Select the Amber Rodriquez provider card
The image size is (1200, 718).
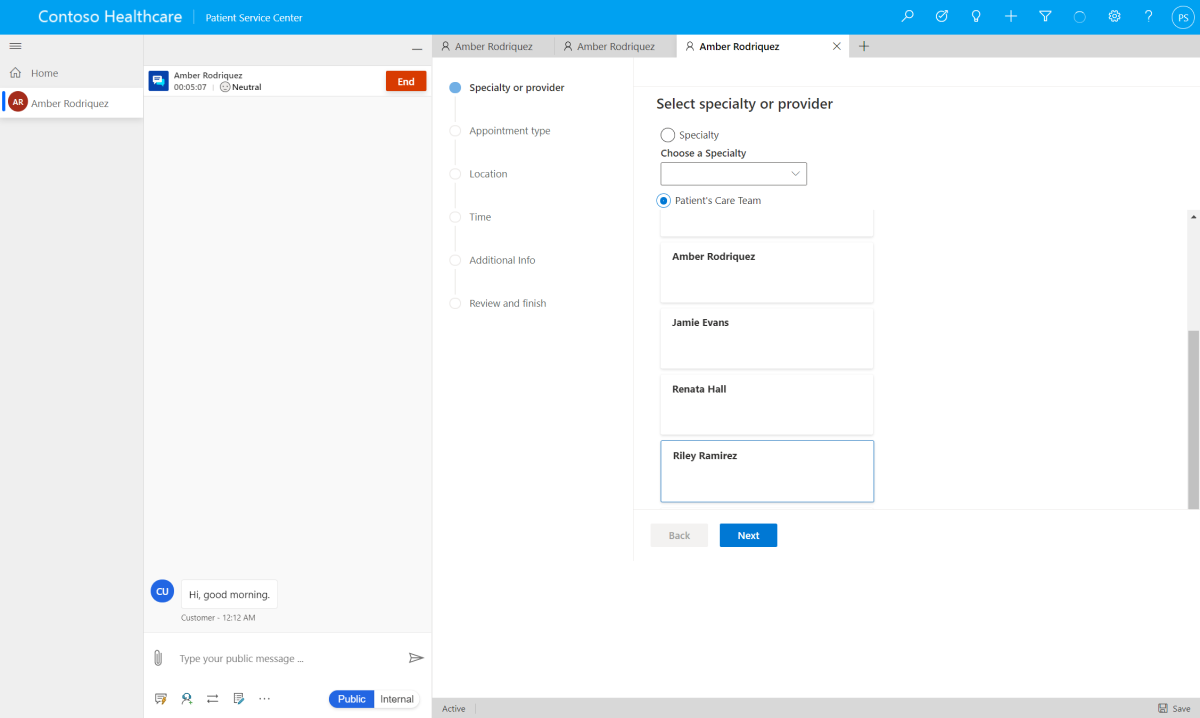pos(767,272)
